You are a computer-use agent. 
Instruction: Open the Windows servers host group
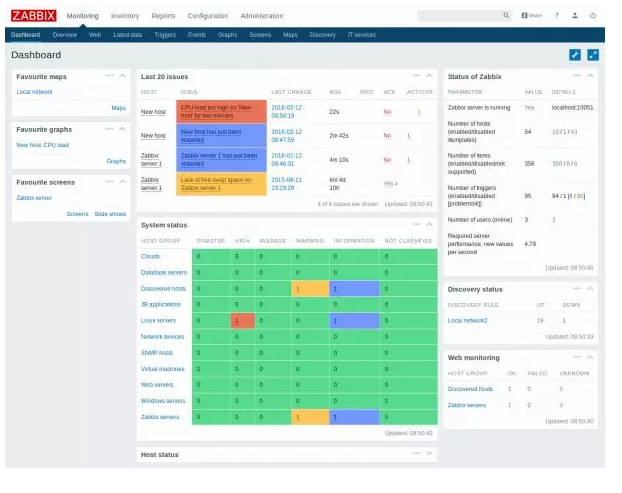click(x=163, y=401)
